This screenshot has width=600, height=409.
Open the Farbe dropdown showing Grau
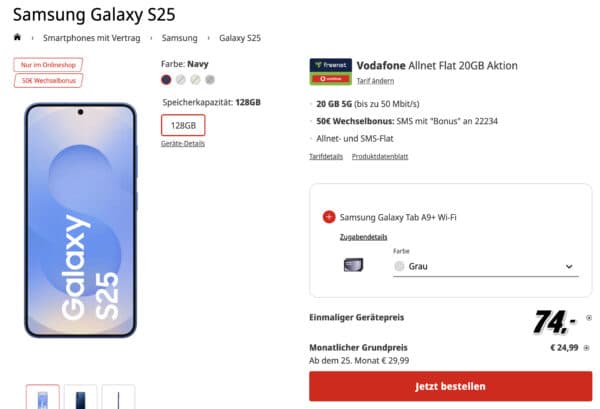coord(484,266)
